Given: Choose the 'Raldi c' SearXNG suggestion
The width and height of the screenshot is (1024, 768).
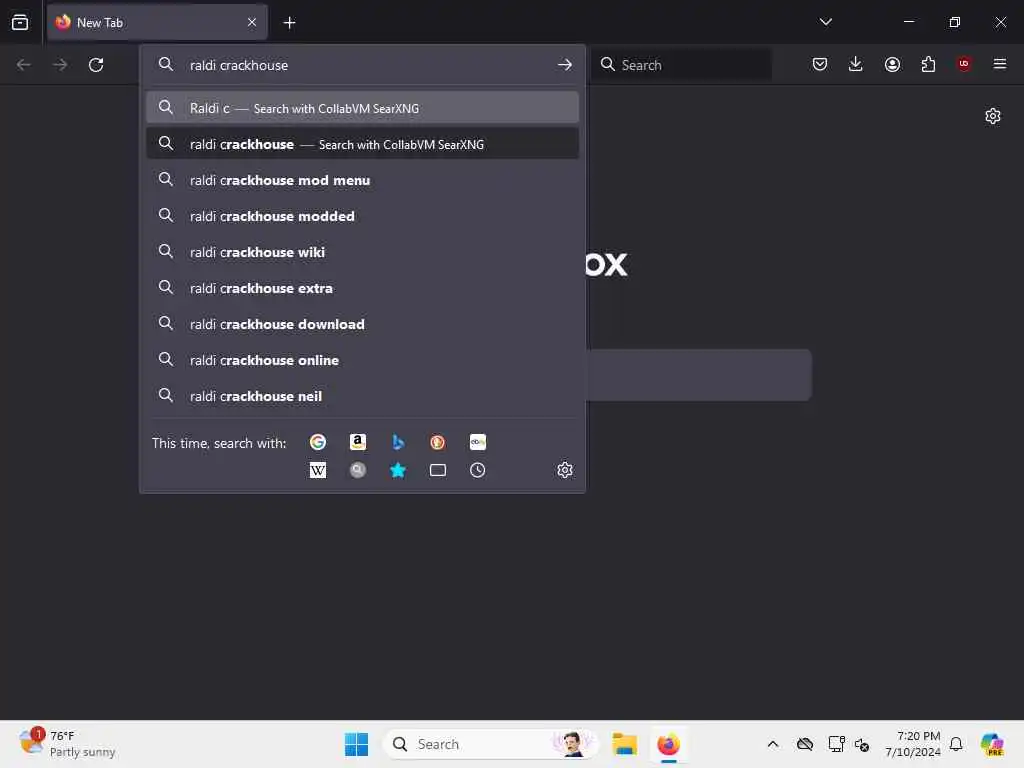Looking at the screenshot, I should coord(362,108).
